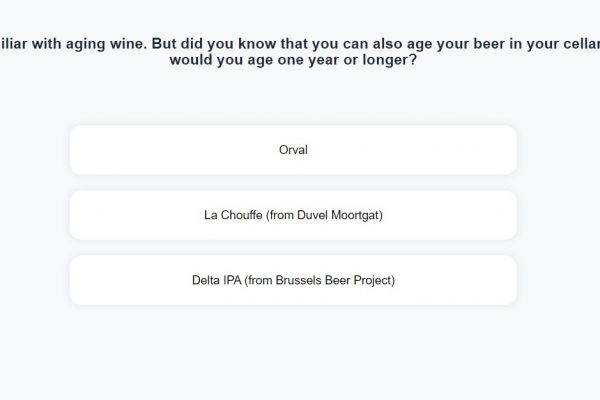The height and width of the screenshot is (400, 600).
Task: Select the Orval answer option
Action: click(x=293, y=150)
